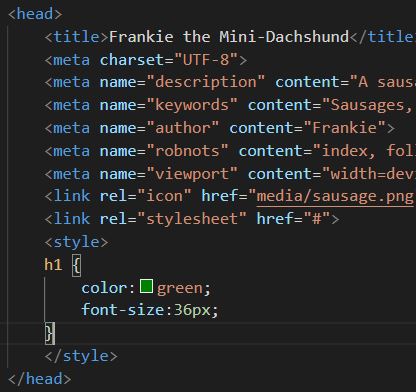Click the "description" attribute value
416x392 pixels.
[x=206, y=82]
